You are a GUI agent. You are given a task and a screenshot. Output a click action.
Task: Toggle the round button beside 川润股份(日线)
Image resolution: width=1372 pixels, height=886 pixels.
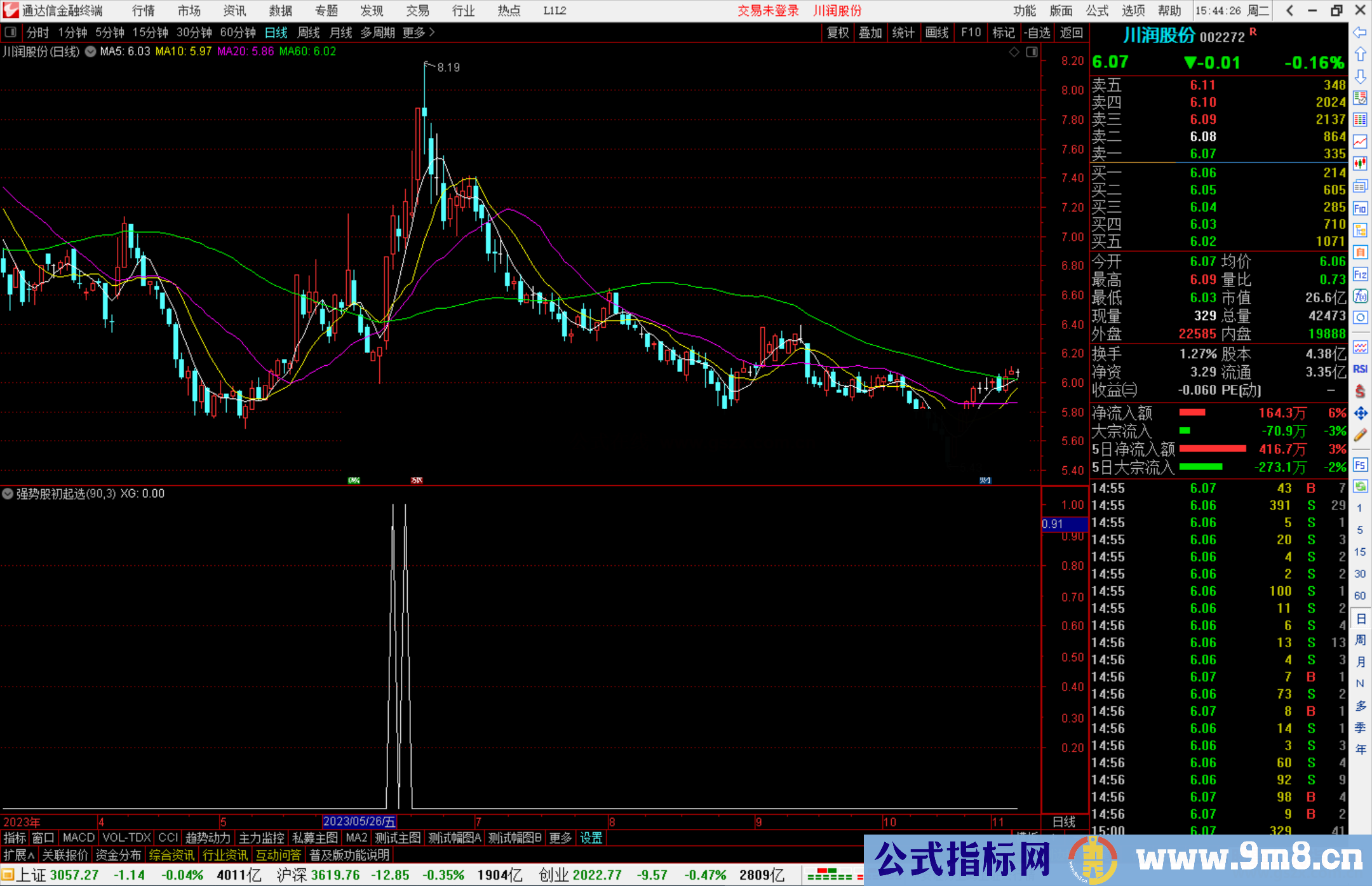pyautogui.click(x=90, y=51)
